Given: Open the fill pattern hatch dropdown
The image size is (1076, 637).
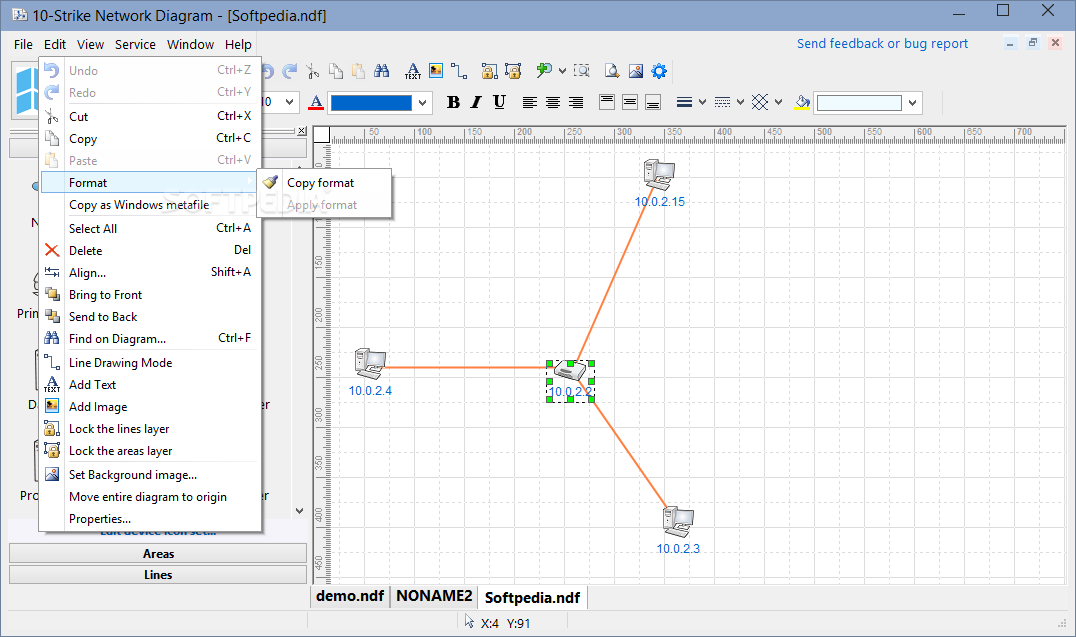Looking at the screenshot, I should point(778,102).
